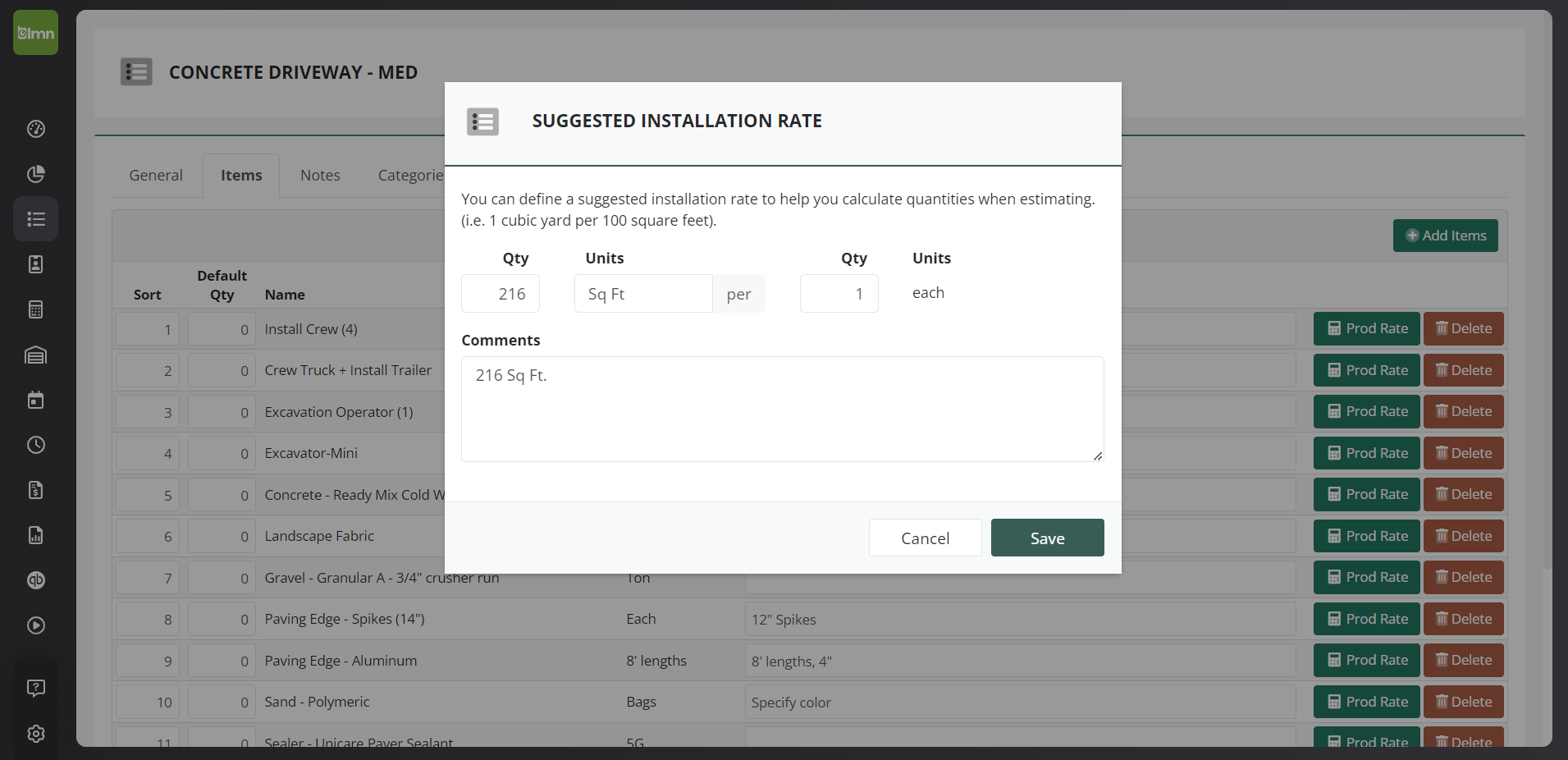Edit the 216 quantity field

[501, 294]
